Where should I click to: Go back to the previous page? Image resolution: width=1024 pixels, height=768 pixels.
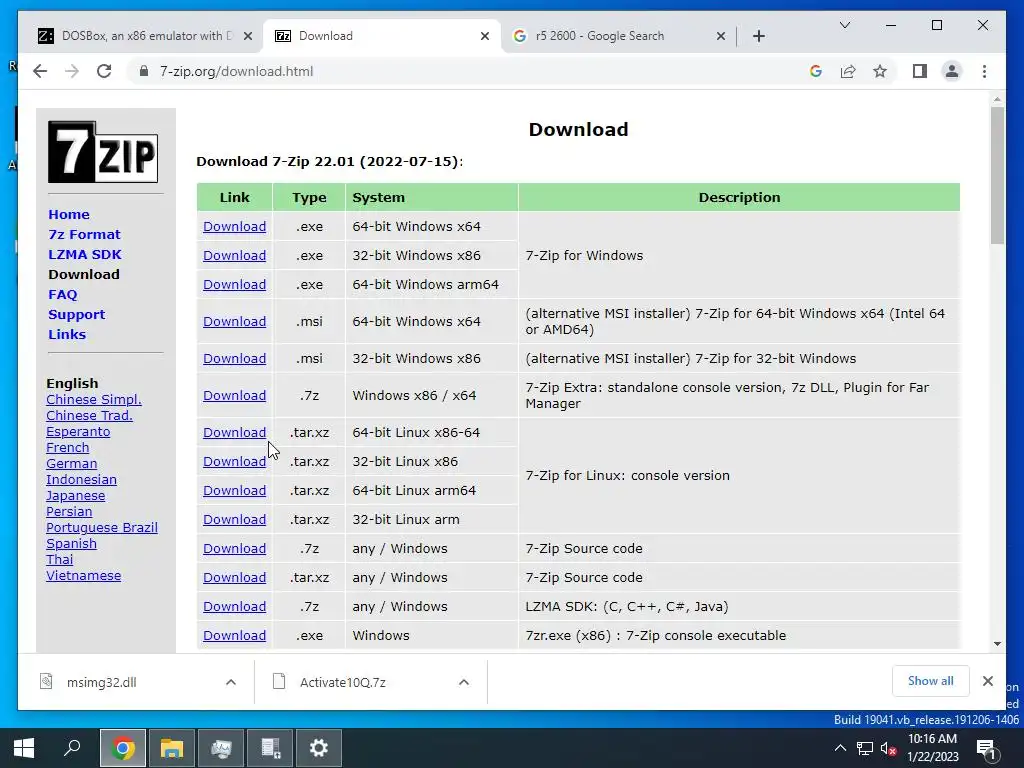click(40, 71)
